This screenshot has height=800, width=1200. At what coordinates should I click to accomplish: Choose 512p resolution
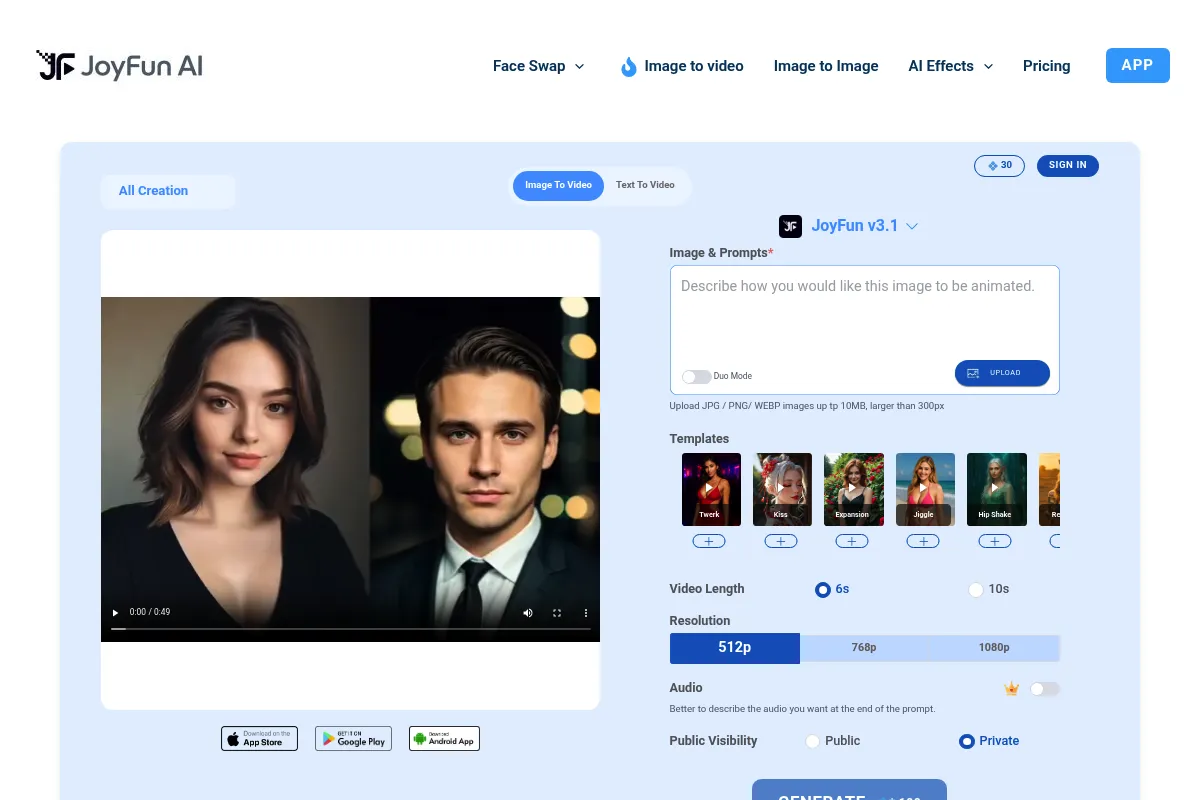click(x=735, y=648)
